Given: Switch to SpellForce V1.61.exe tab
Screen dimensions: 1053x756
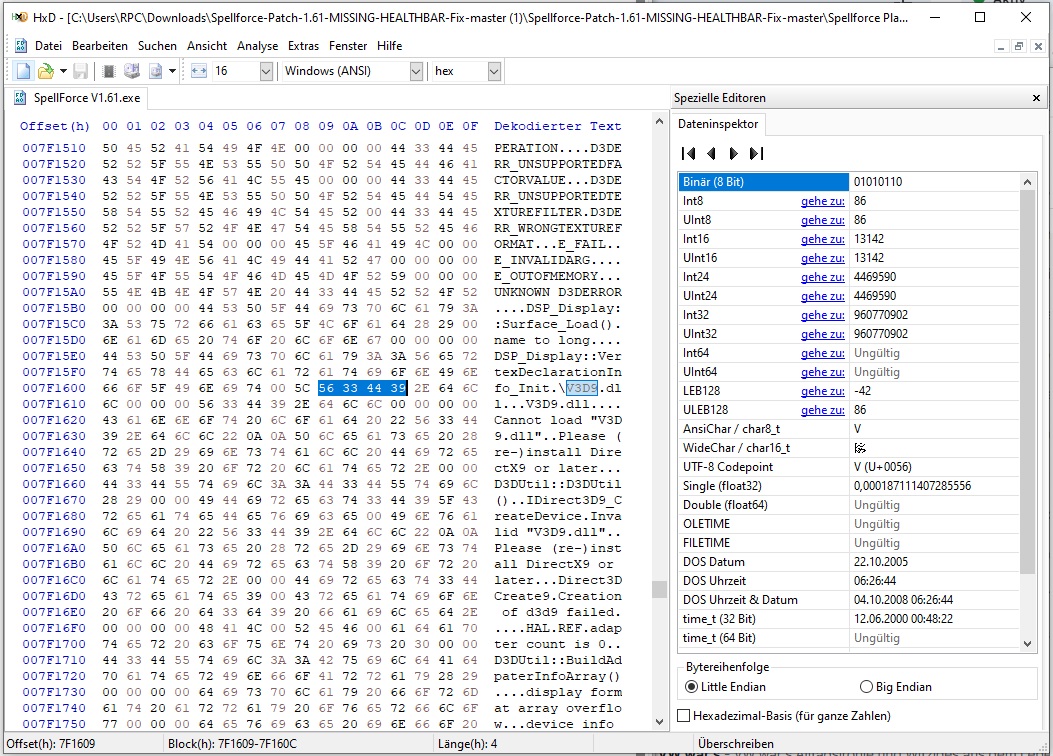Looking at the screenshot, I should (x=87, y=98).
